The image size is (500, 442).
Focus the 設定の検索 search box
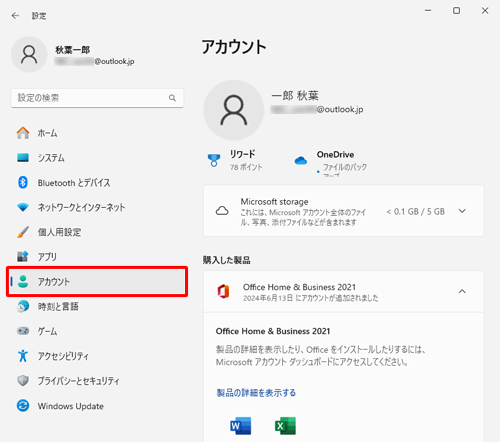[97, 98]
